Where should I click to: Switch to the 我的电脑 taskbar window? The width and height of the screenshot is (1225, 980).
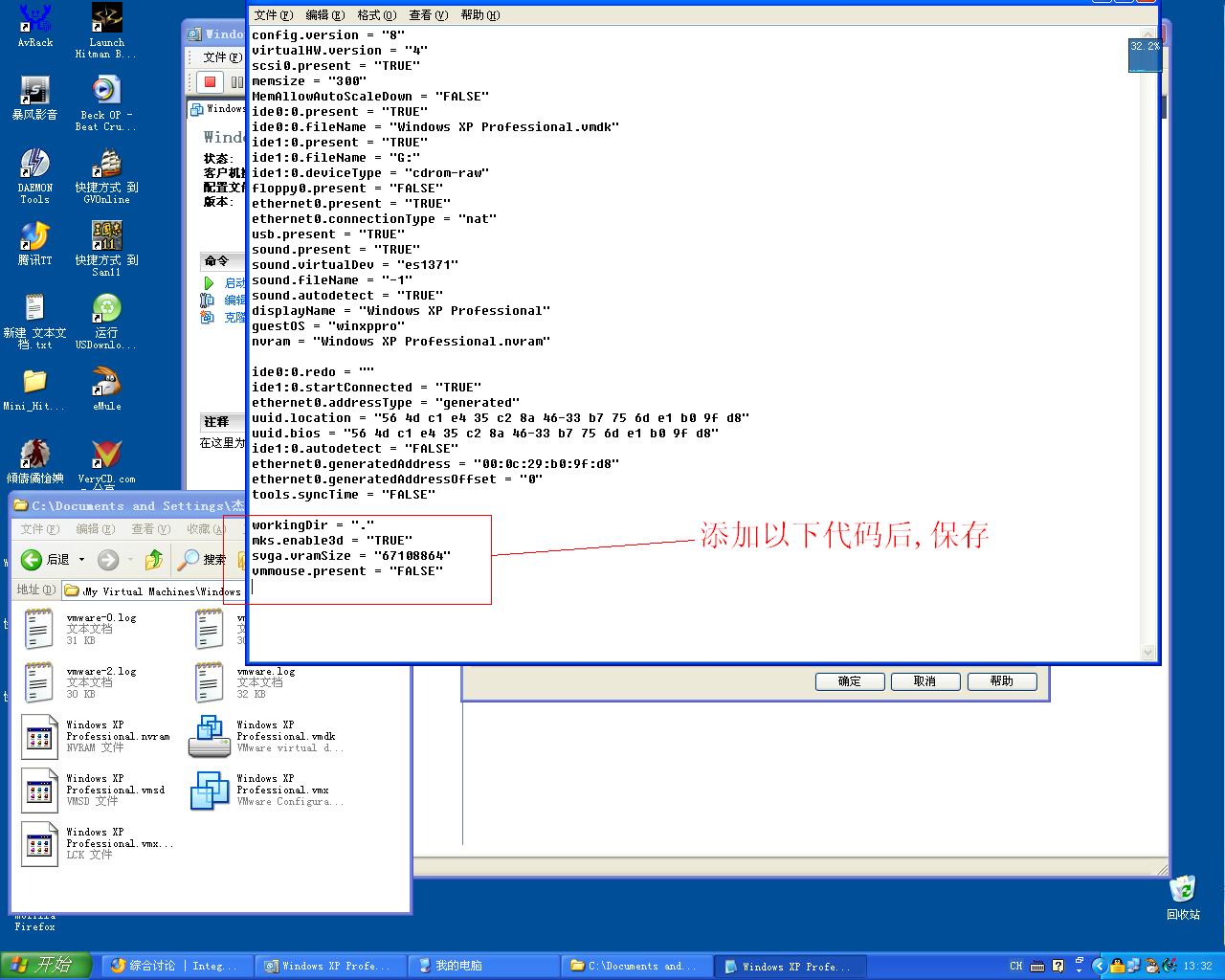click(483, 966)
